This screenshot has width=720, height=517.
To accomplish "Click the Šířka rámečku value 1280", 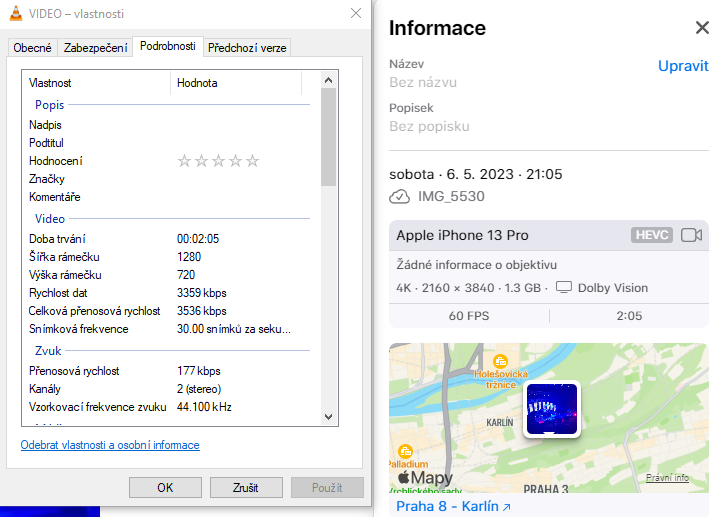I will 189,257.
